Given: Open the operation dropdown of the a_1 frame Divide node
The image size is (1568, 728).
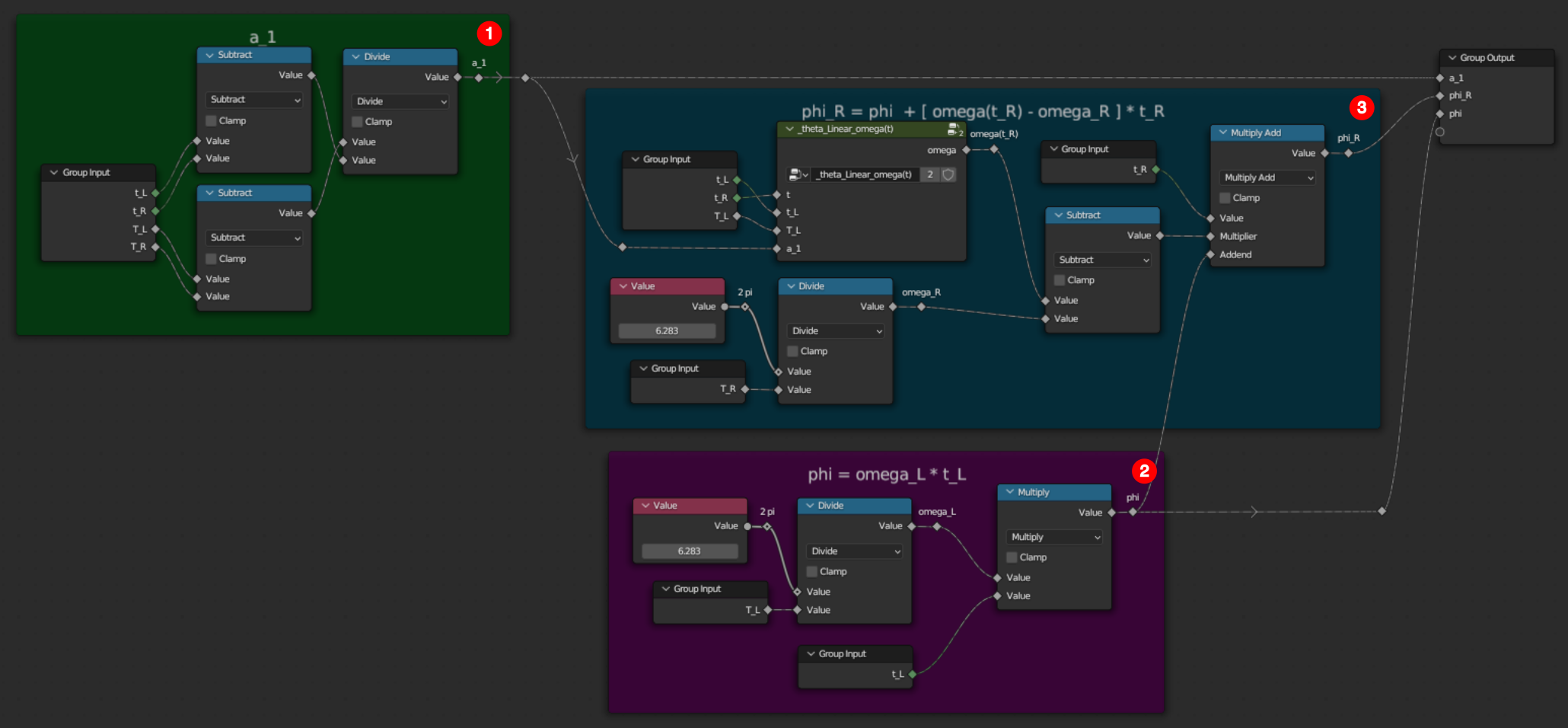Looking at the screenshot, I should pos(400,101).
